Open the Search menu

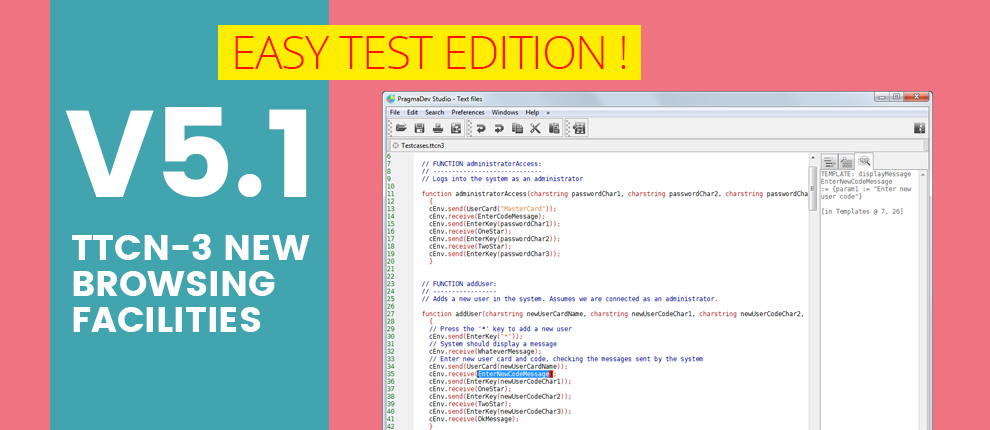(x=434, y=112)
